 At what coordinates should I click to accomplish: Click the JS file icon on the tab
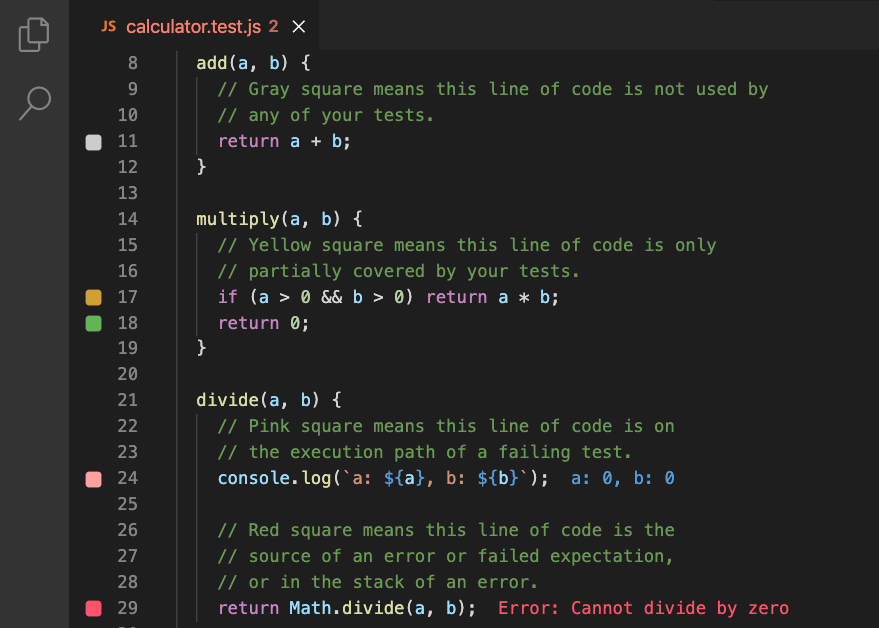(108, 26)
